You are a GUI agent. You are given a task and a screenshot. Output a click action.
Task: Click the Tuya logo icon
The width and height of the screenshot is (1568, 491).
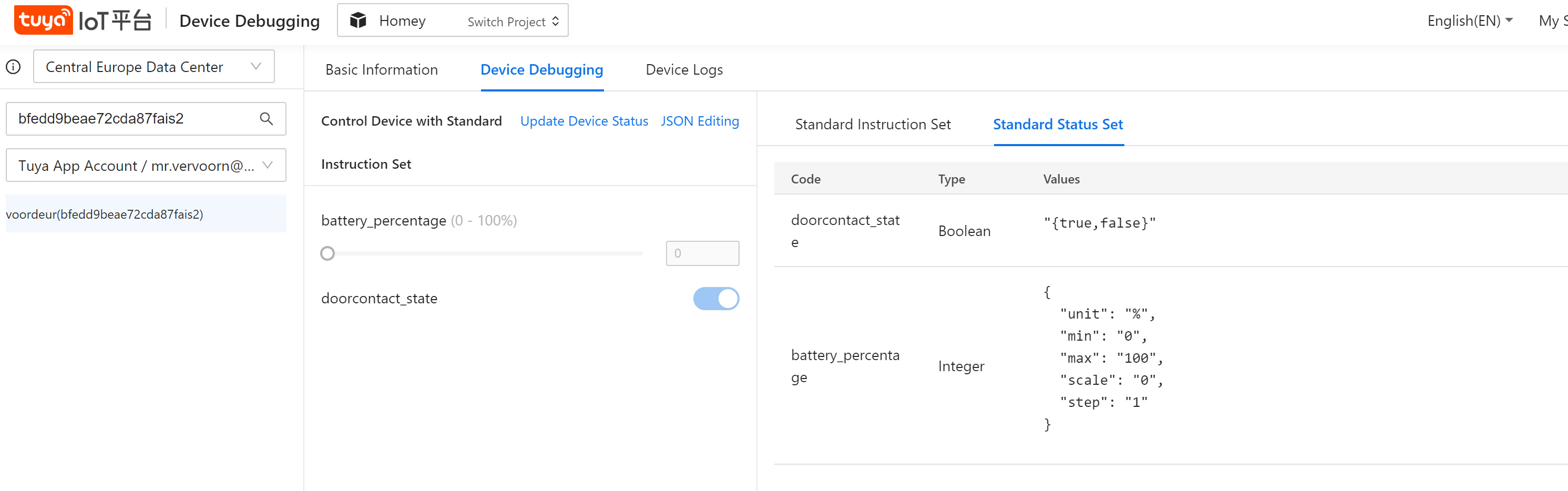pos(43,20)
